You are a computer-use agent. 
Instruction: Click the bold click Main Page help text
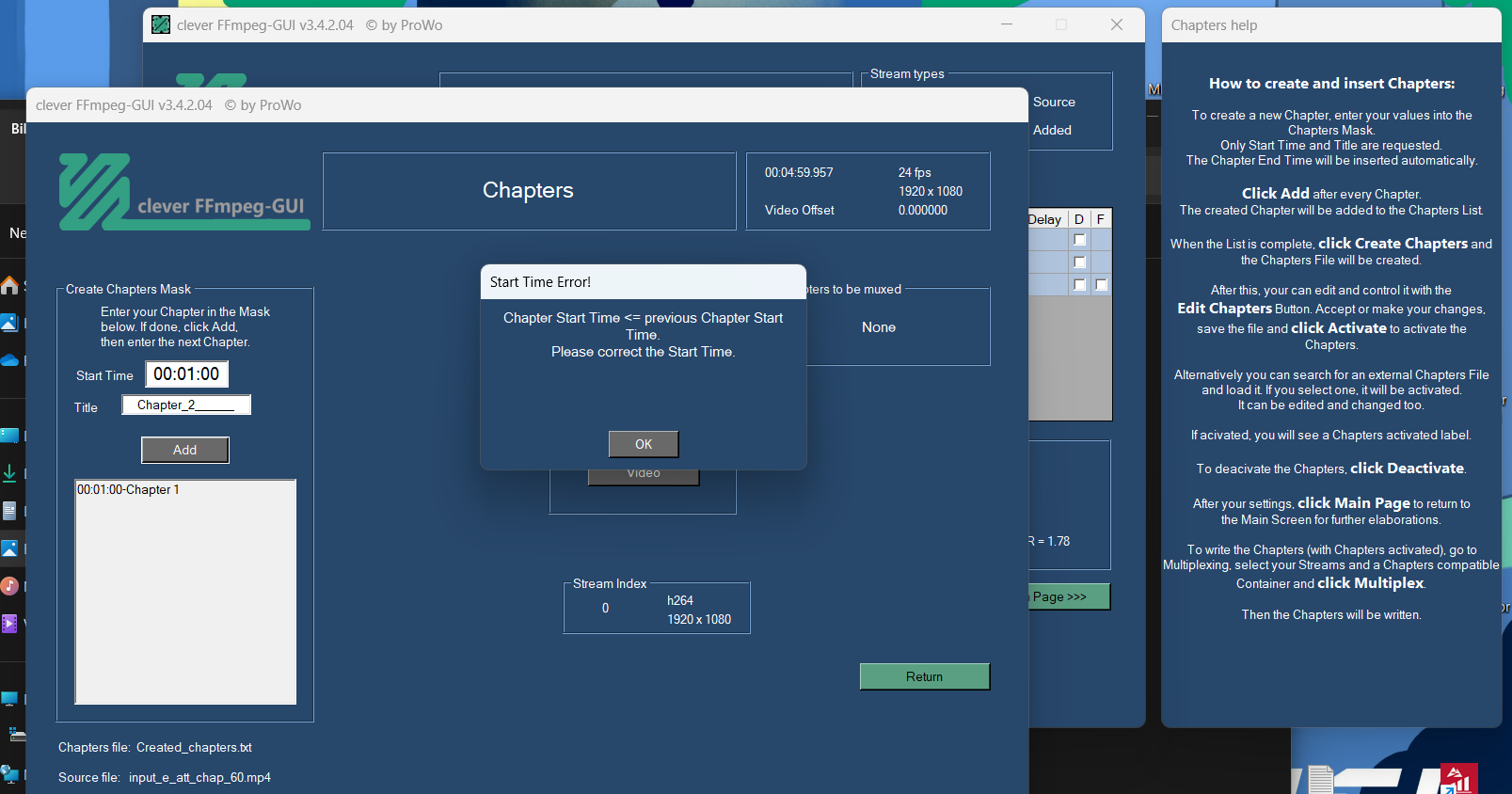(x=1353, y=503)
